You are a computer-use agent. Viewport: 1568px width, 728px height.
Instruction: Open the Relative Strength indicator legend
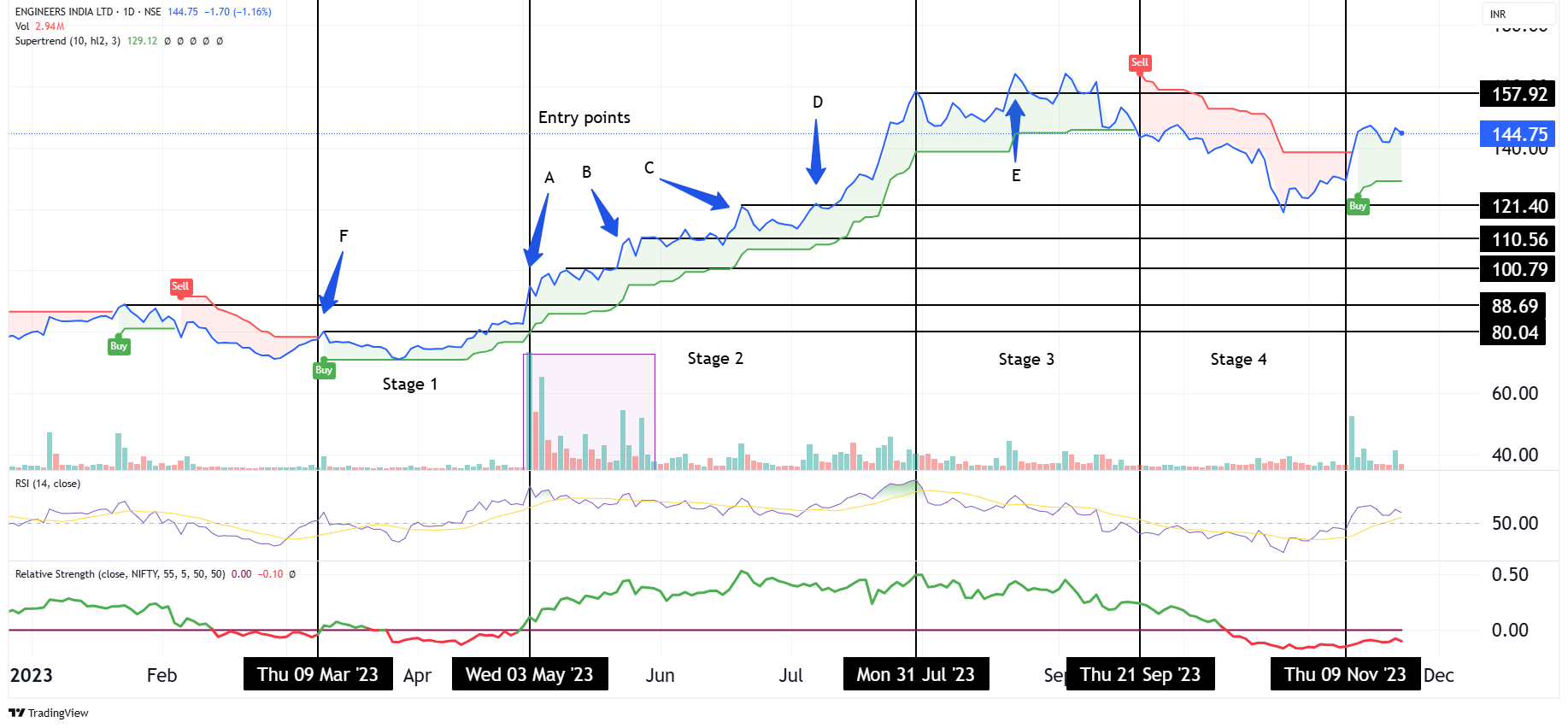tap(120, 574)
